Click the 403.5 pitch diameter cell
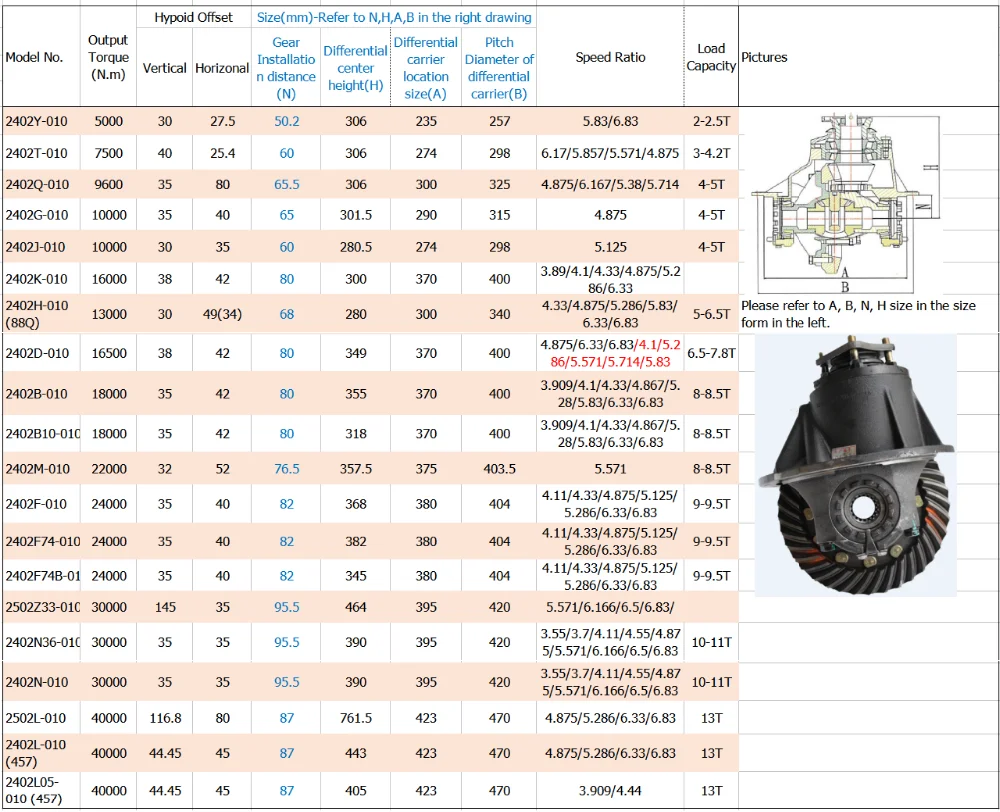The image size is (1000, 812). [499, 468]
